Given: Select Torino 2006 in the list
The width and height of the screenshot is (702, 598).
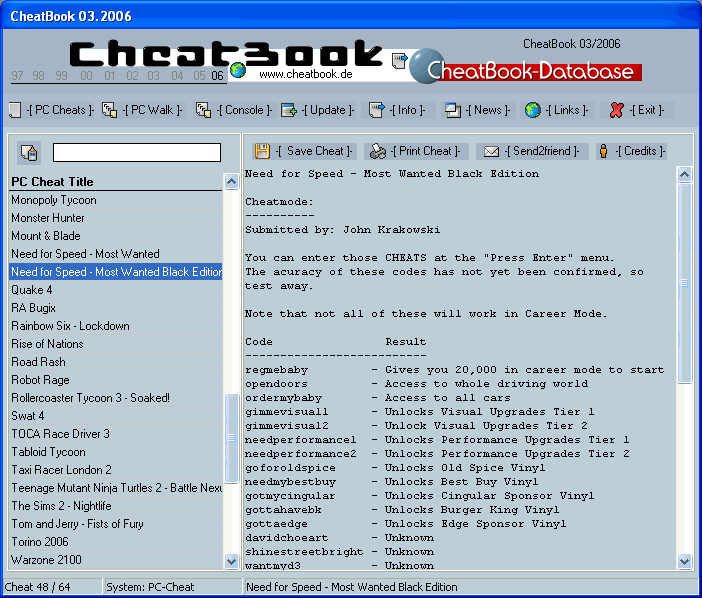Looking at the screenshot, I should point(116,542).
